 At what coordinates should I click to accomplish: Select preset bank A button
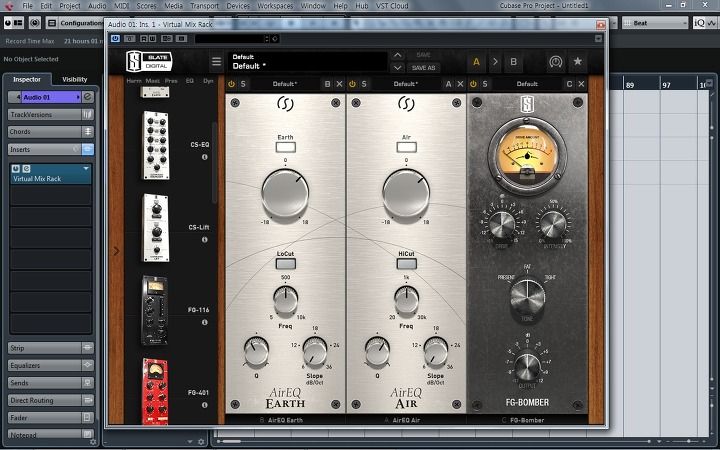[x=476, y=62]
